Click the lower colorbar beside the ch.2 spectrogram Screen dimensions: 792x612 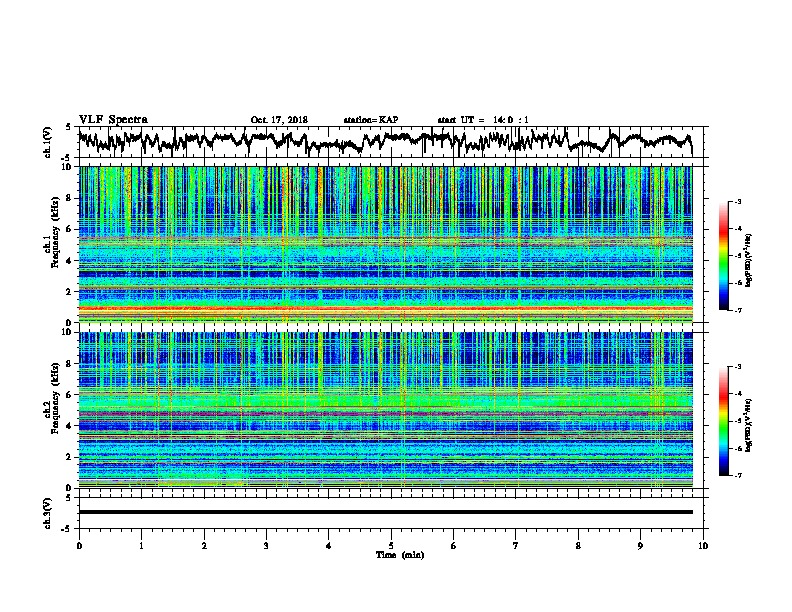tap(723, 421)
